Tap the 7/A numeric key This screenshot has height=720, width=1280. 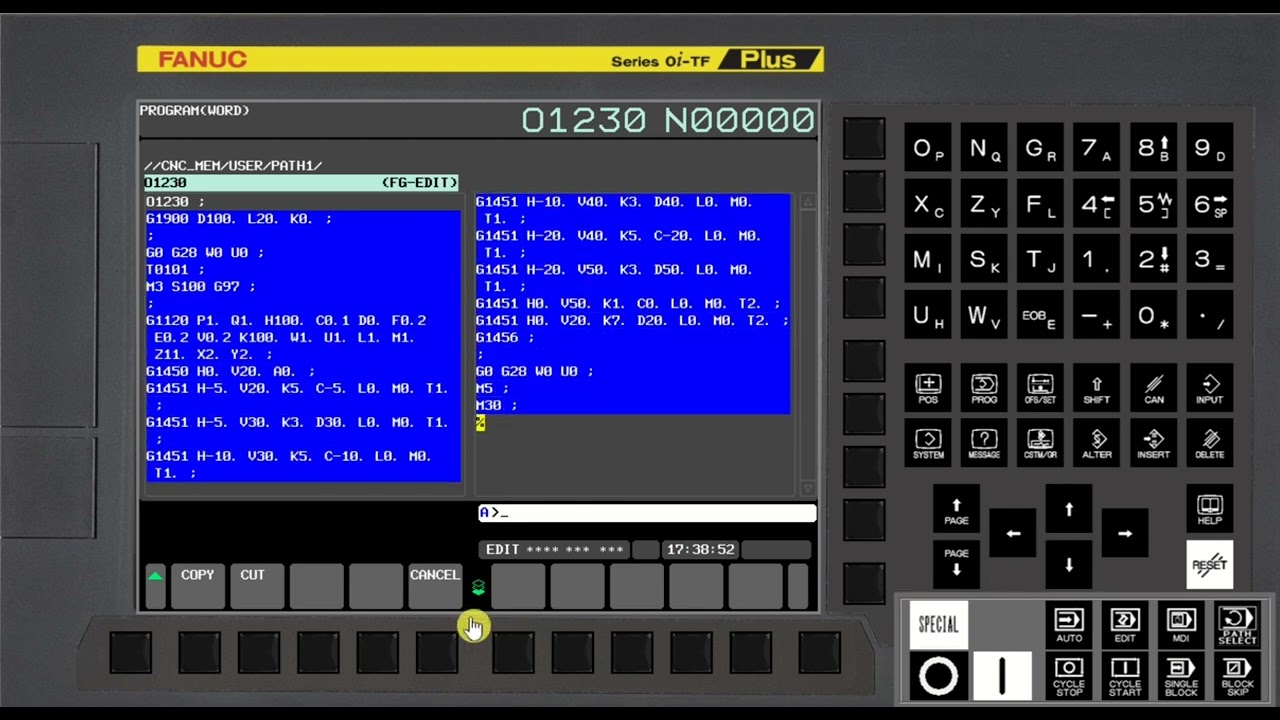point(1096,149)
